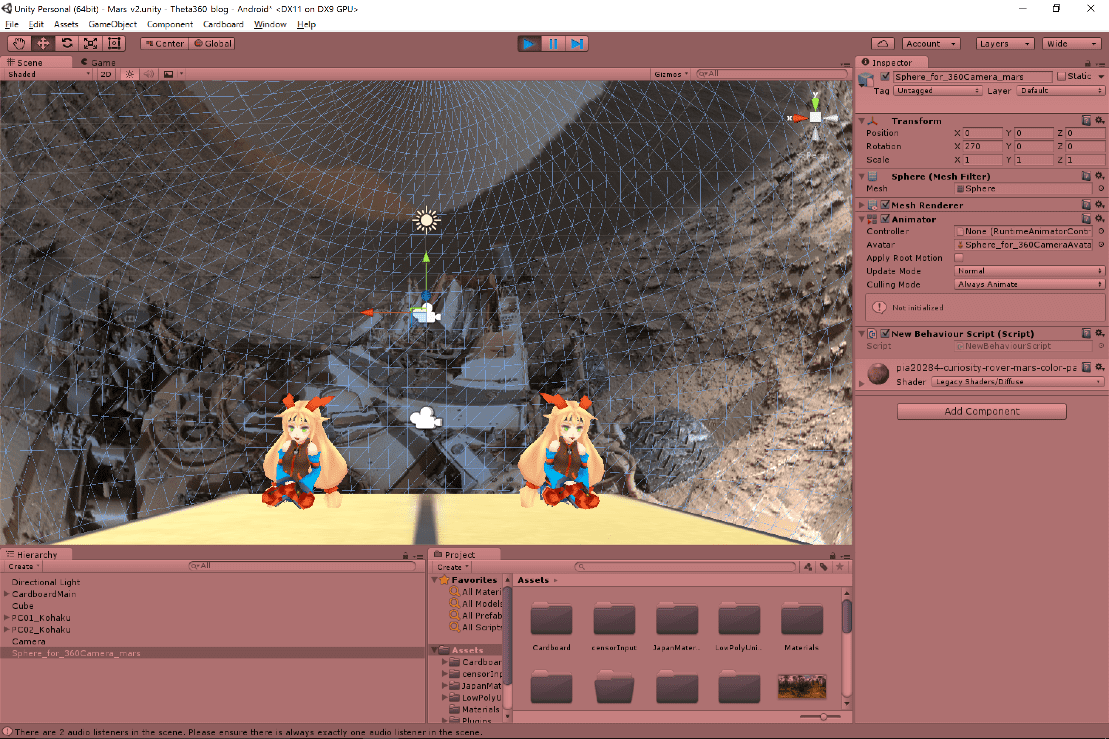
Task: Open the Layers dropdown
Action: coord(1004,44)
